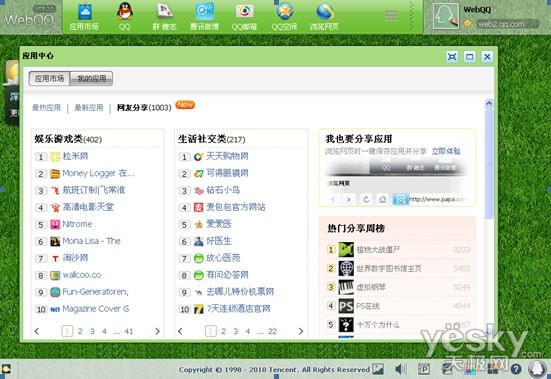Click the icon at bottom-left of taskbar
The height and width of the screenshot is (379, 551).
point(6,369)
